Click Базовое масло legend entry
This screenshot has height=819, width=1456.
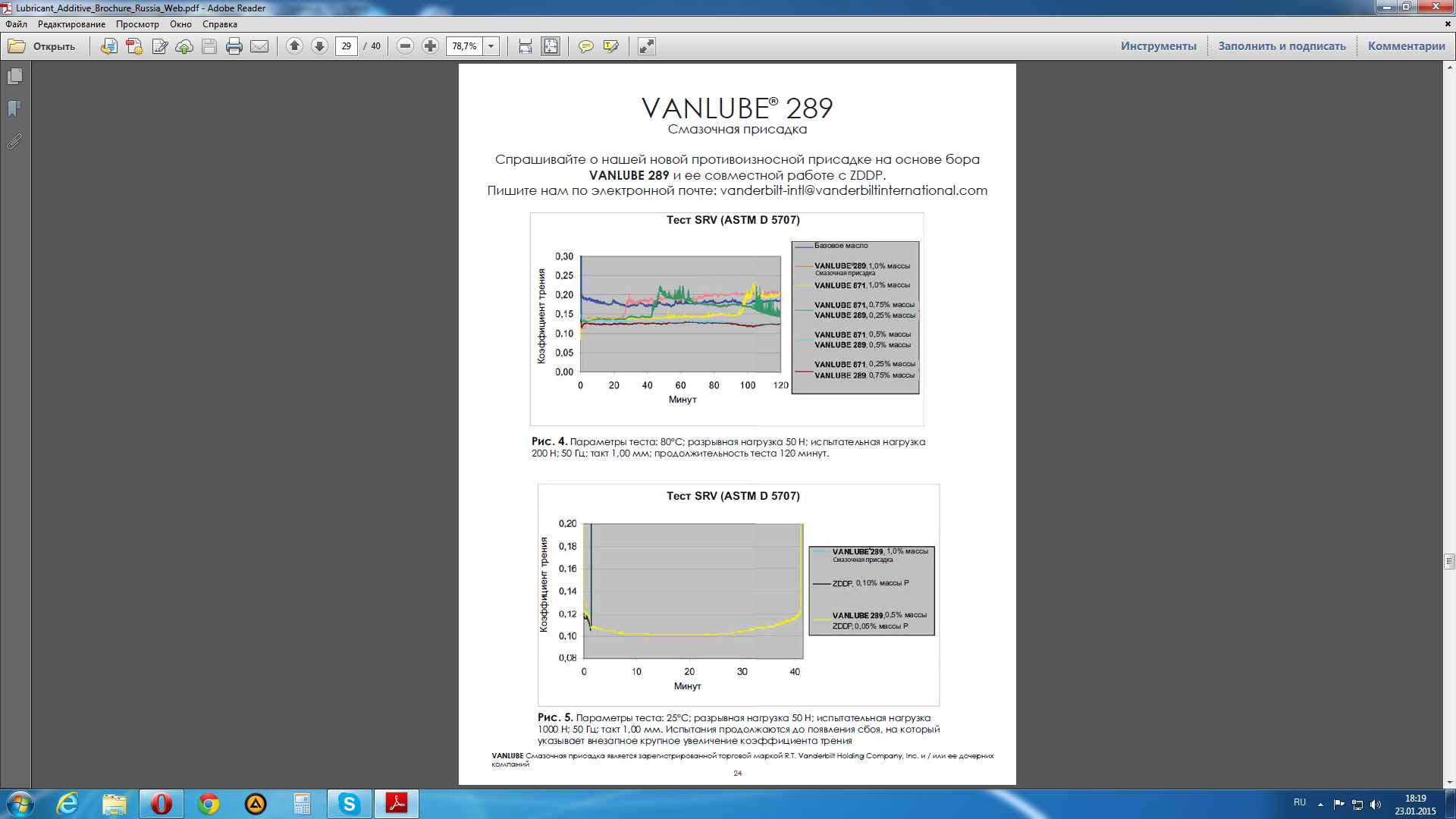pos(840,246)
